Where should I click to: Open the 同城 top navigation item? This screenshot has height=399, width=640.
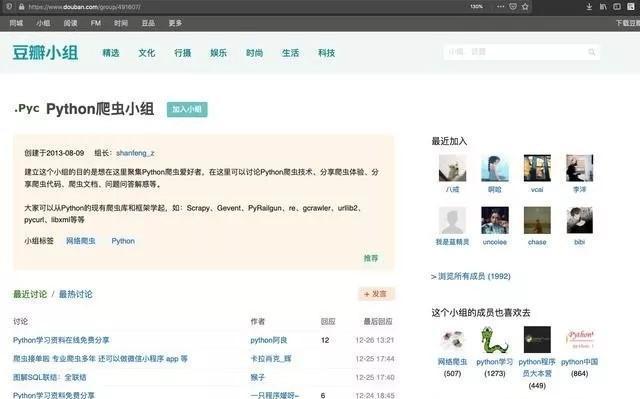click(16, 23)
